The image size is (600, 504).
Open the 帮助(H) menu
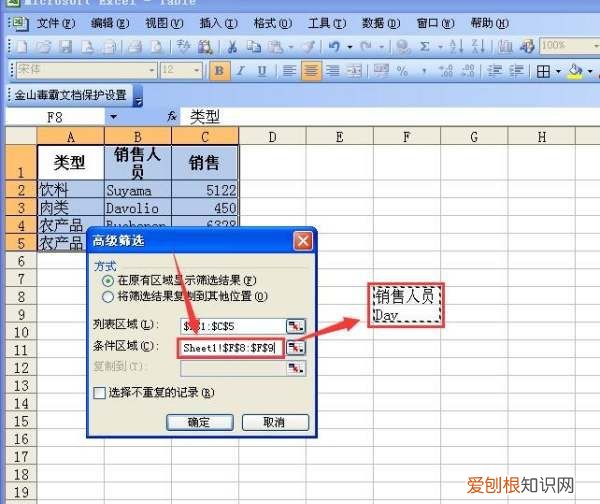pyautogui.click(x=489, y=23)
